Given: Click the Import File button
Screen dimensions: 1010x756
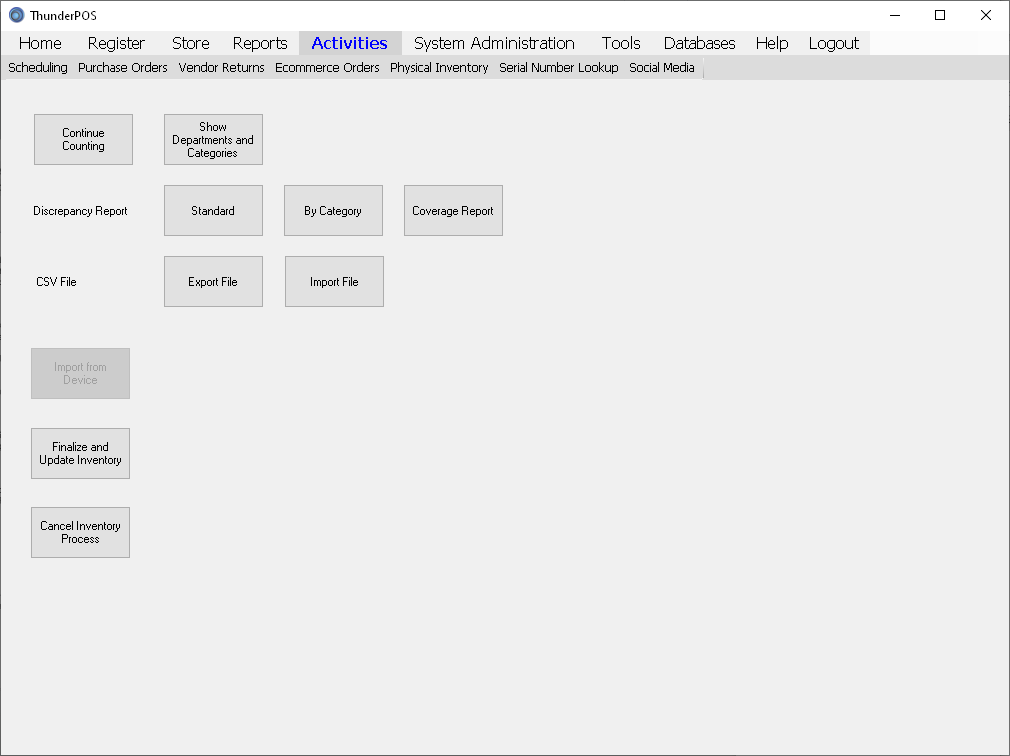Looking at the screenshot, I should [334, 282].
